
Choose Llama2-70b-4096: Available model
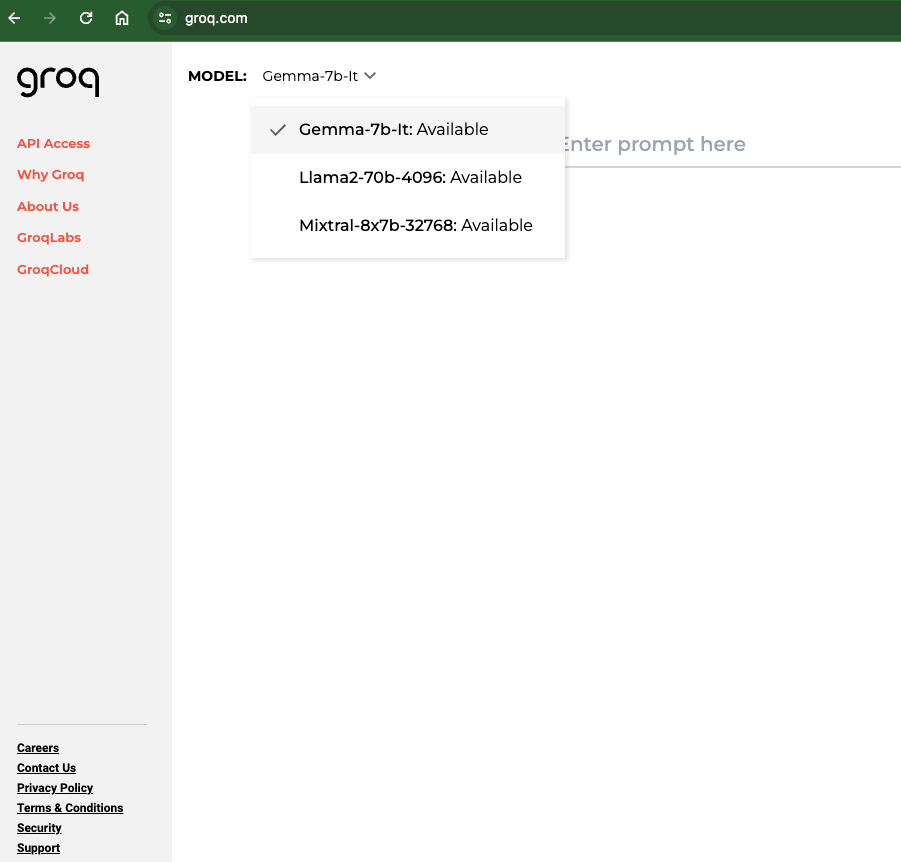coord(408,177)
